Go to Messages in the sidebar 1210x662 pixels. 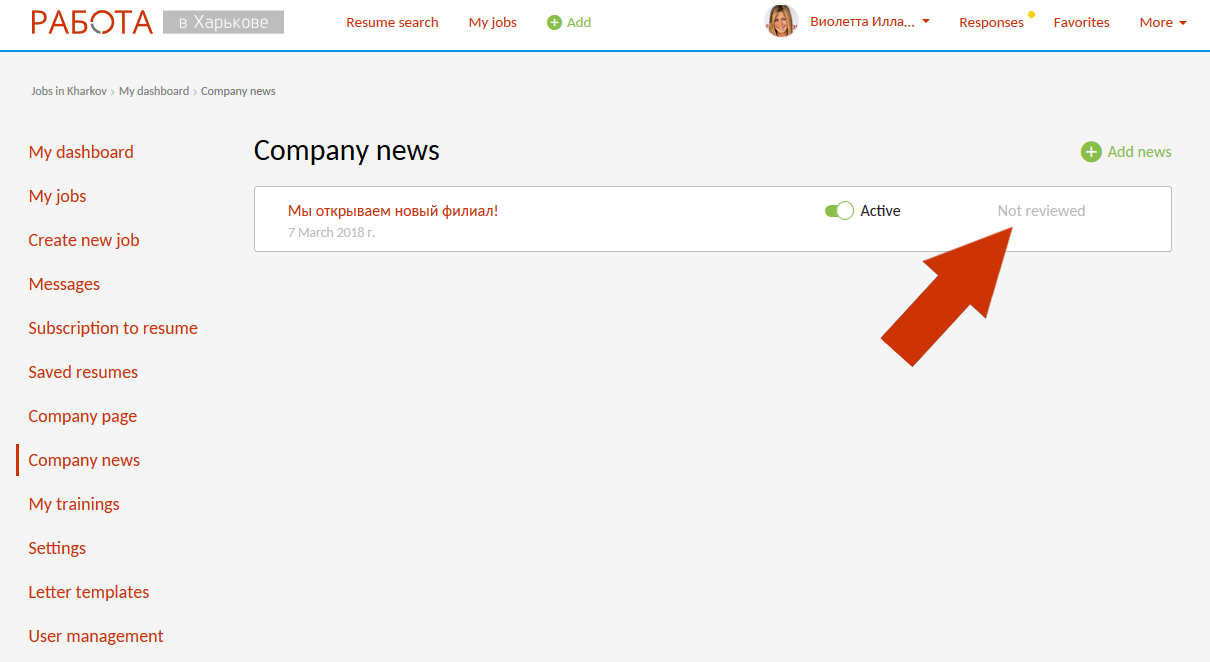[x=64, y=284]
